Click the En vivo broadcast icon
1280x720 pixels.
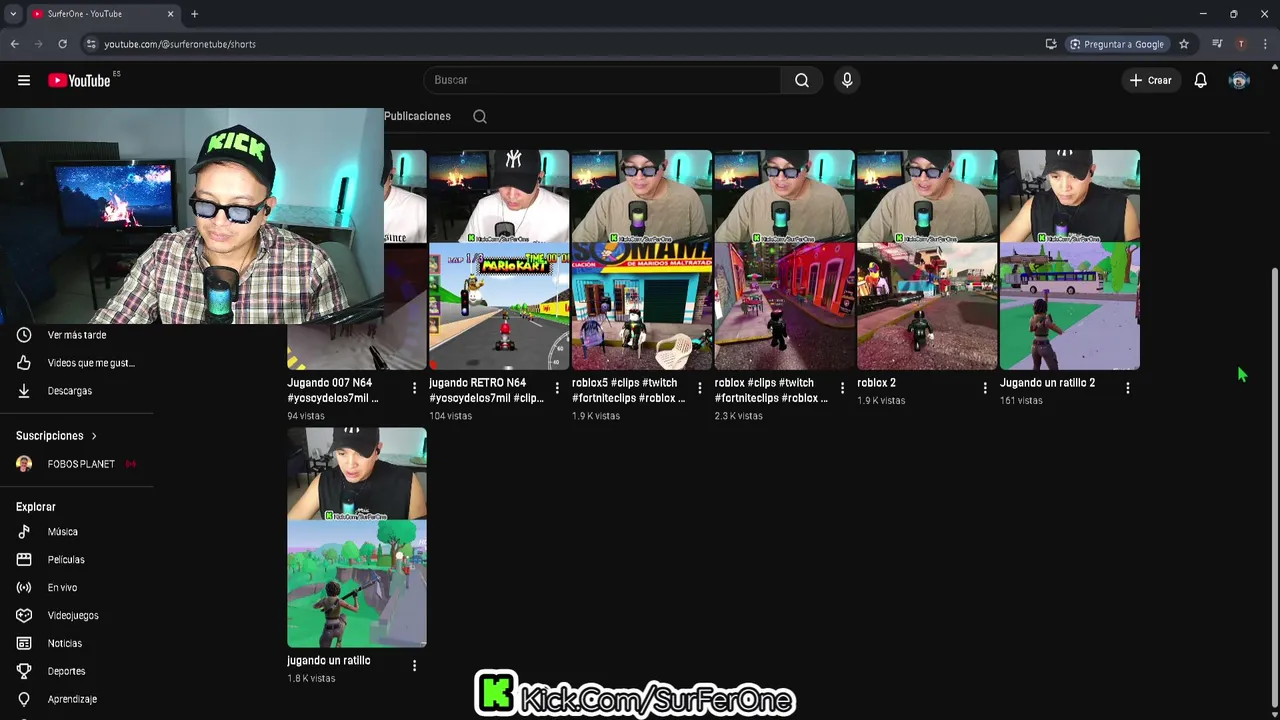pyautogui.click(x=24, y=588)
